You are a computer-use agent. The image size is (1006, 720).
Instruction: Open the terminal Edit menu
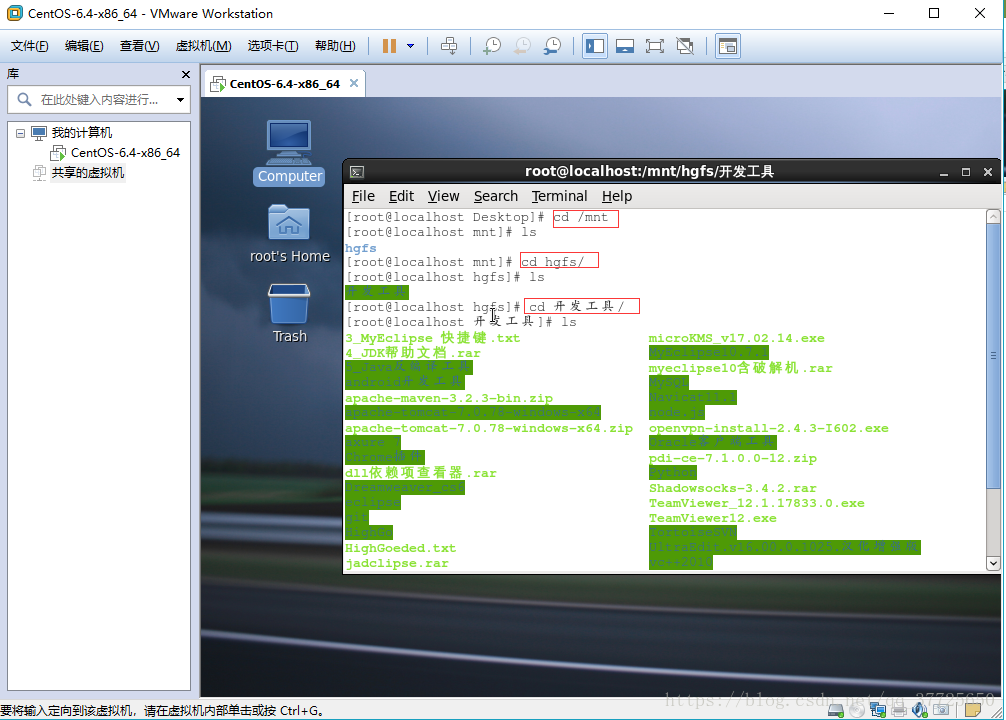(402, 196)
